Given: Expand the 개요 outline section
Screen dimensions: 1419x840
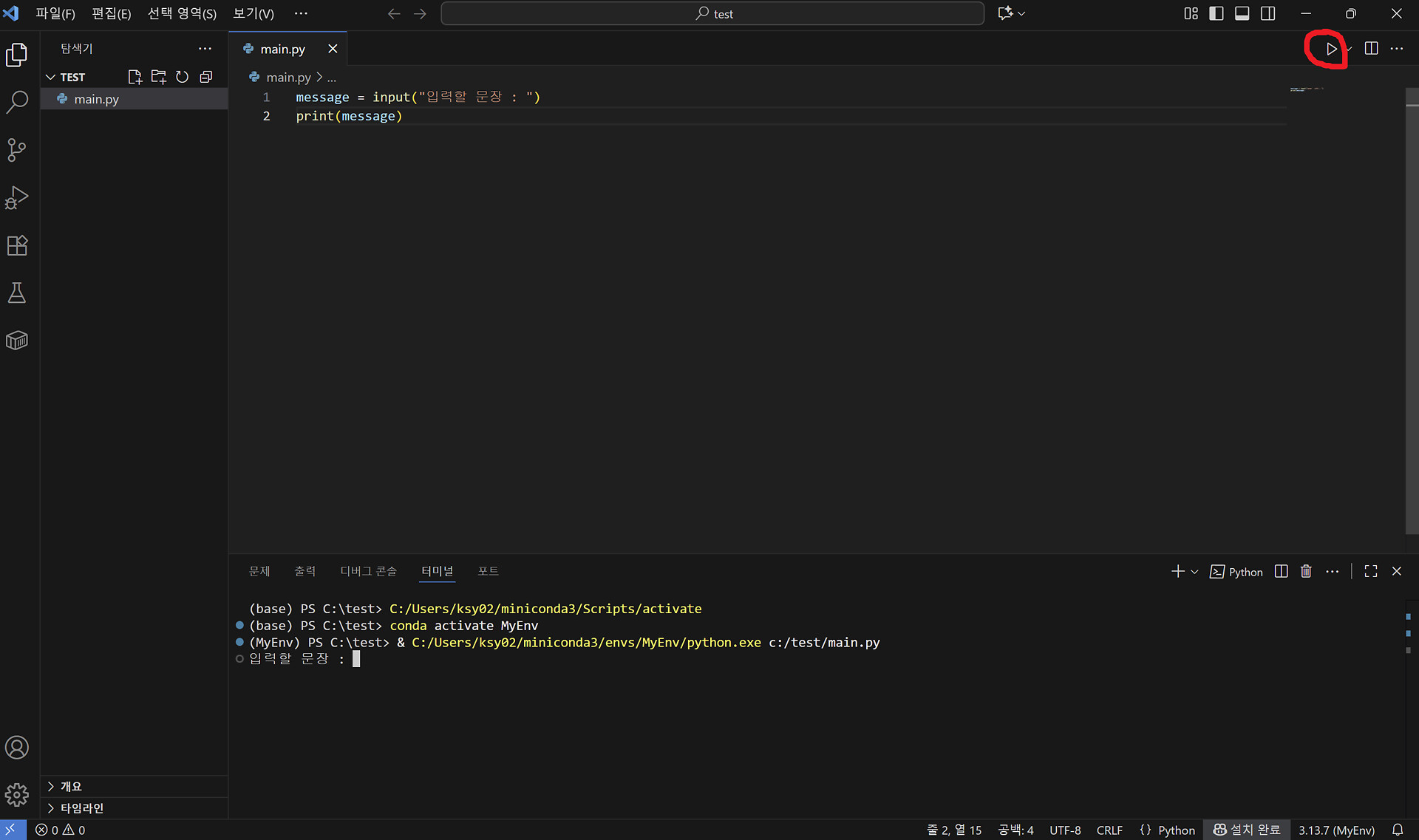Looking at the screenshot, I should click(x=71, y=786).
